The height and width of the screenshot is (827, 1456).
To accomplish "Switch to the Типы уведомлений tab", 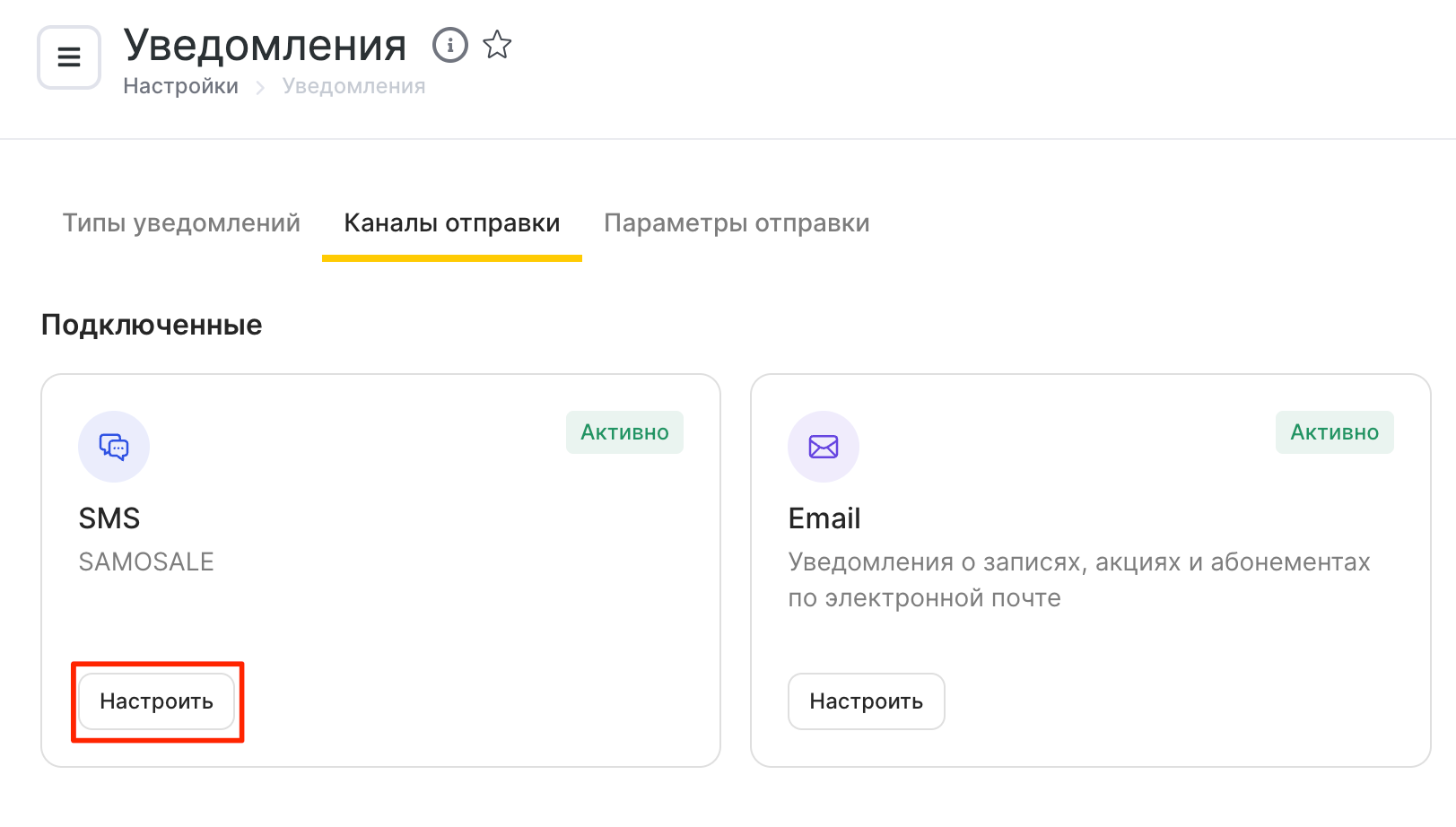I will click(181, 223).
